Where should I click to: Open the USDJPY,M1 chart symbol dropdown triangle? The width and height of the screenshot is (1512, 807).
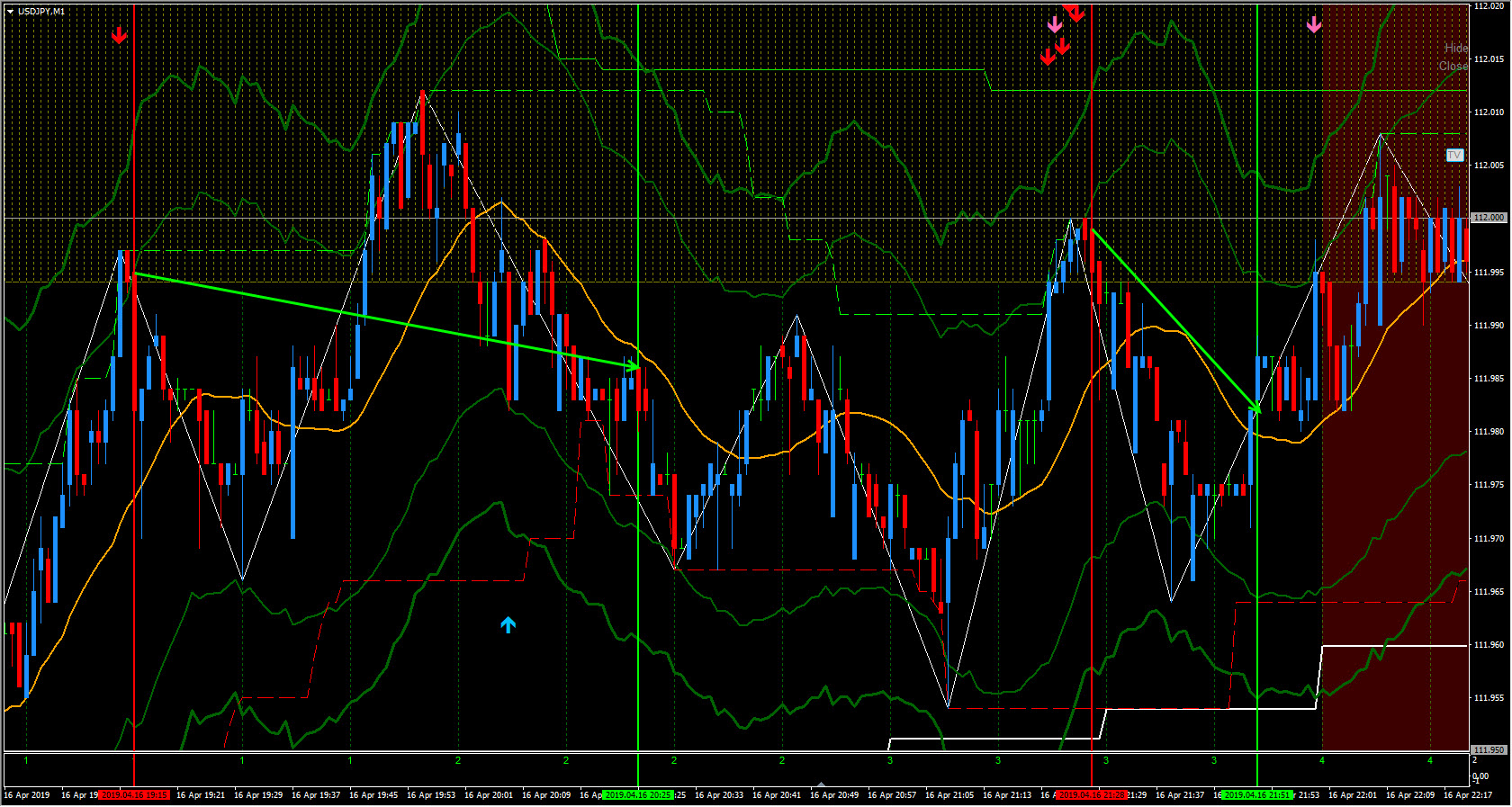[x=10, y=12]
